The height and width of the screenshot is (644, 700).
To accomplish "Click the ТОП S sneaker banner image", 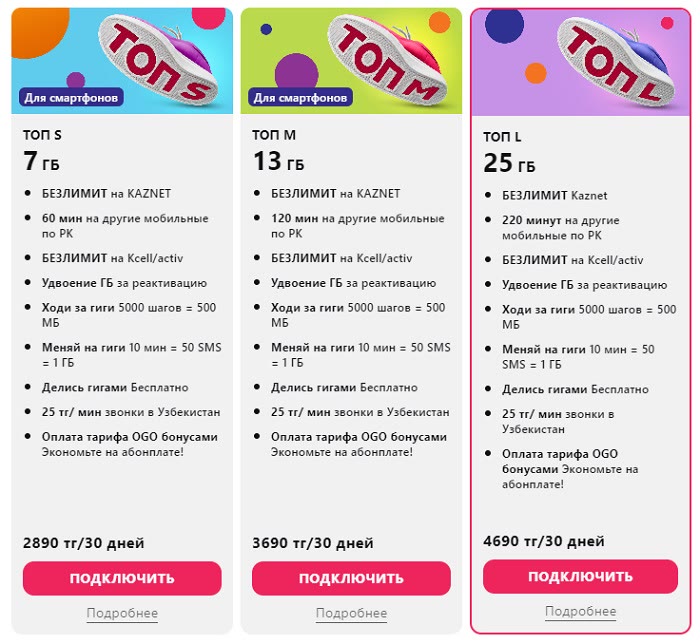I will (x=122, y=61).
